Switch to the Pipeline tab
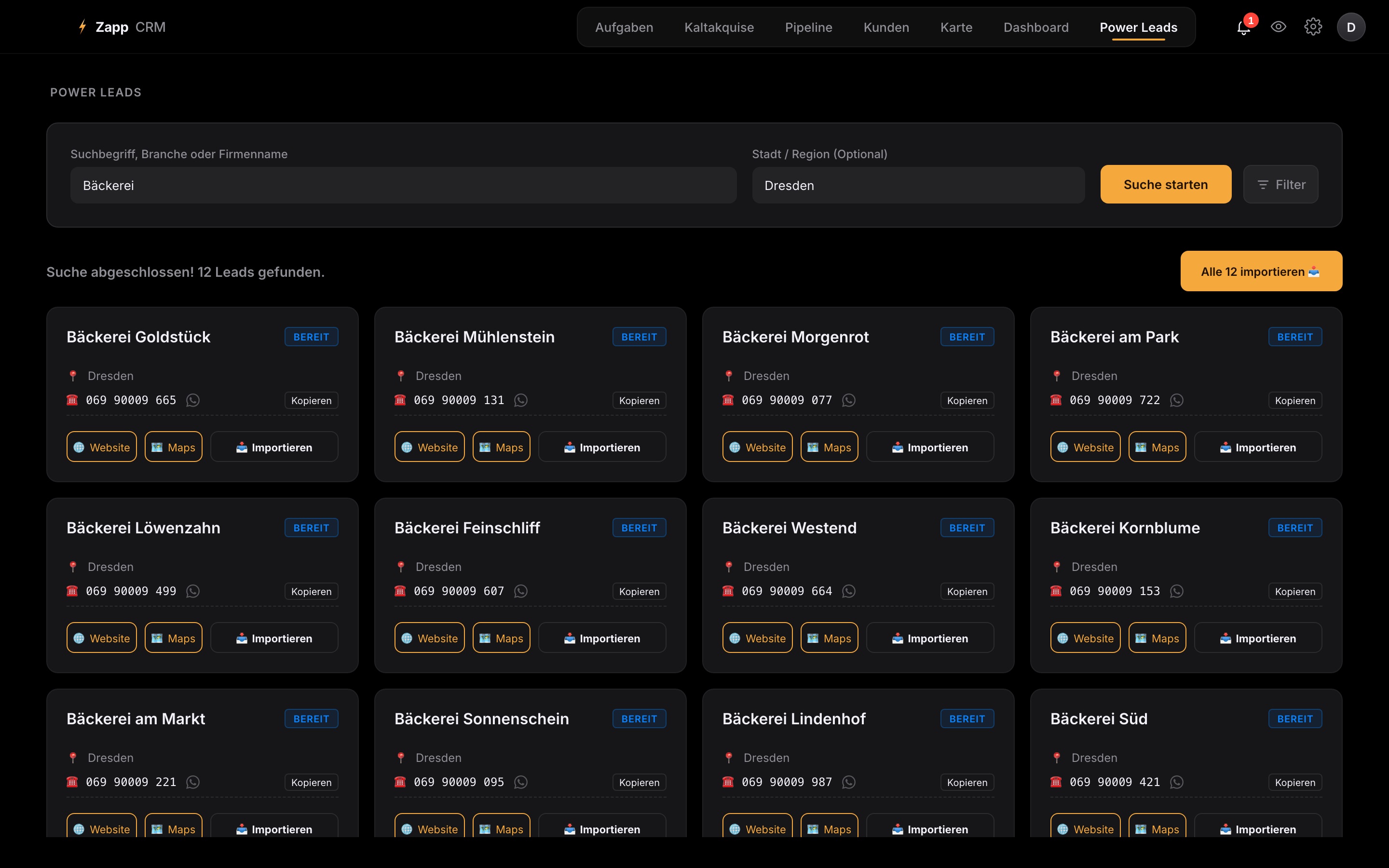1389x868 pixels. coord(808,27)
